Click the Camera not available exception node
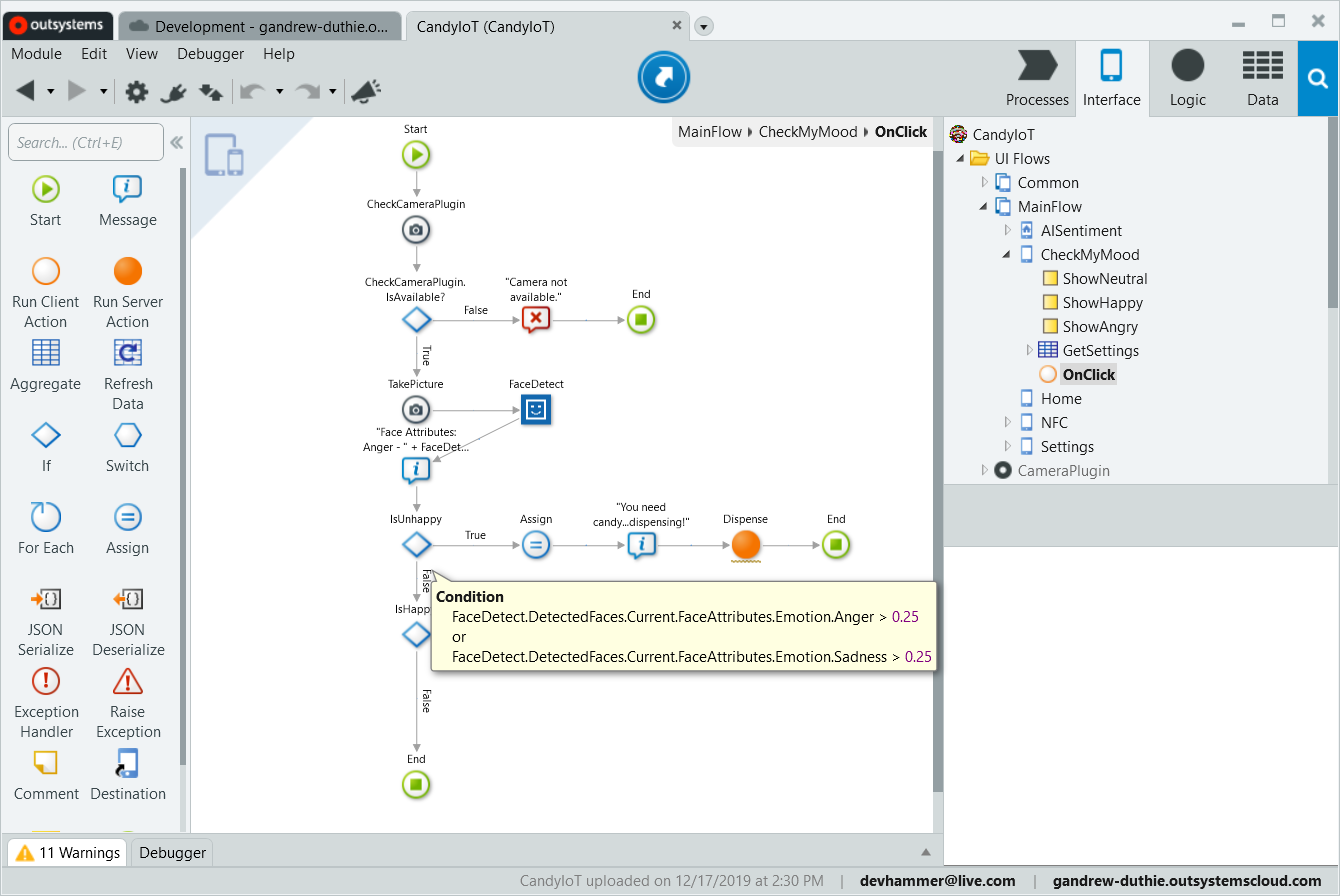Screen dimensions: 1340x896 point(536,320)
